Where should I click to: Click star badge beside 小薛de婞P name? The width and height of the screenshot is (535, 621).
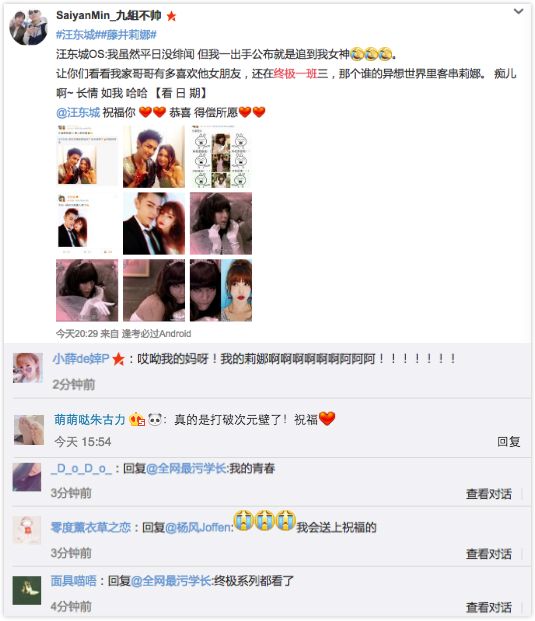point(118,359)
